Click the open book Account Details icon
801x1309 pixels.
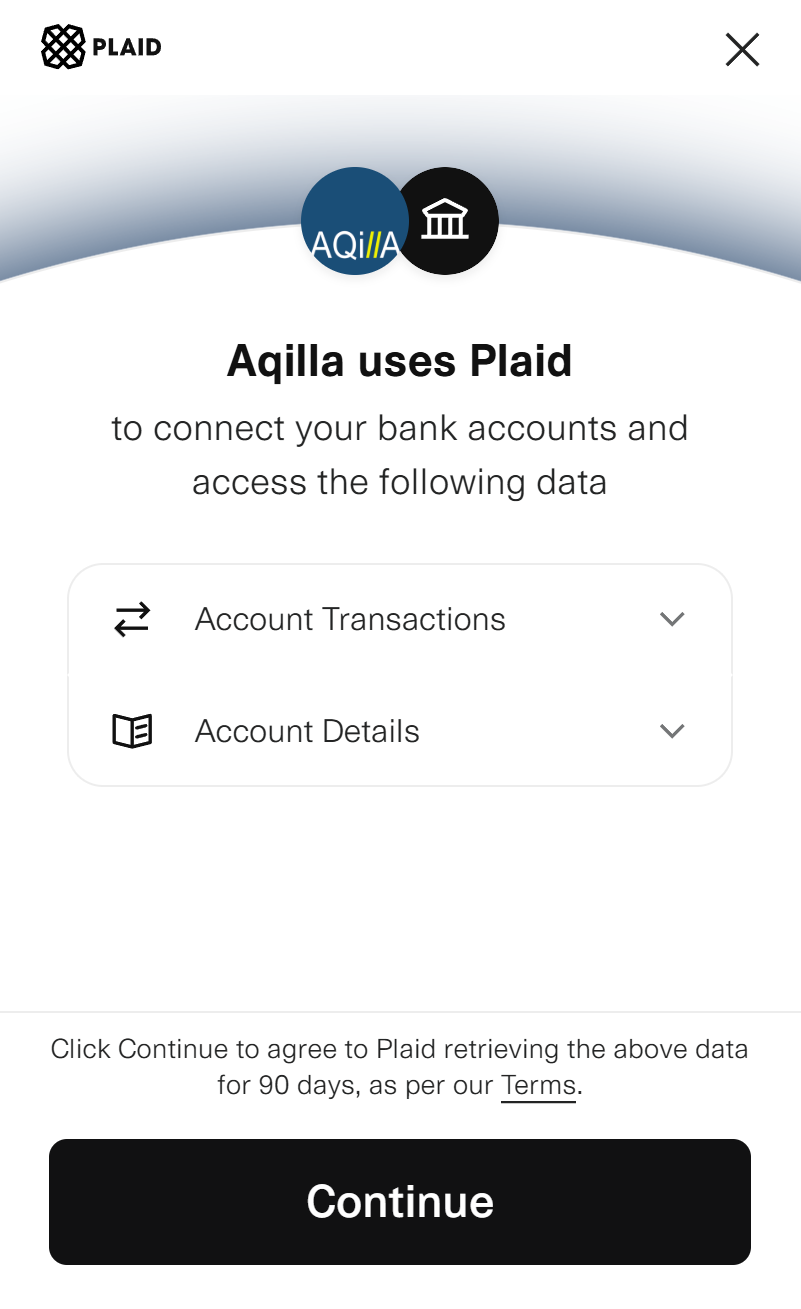click(132, 731)
